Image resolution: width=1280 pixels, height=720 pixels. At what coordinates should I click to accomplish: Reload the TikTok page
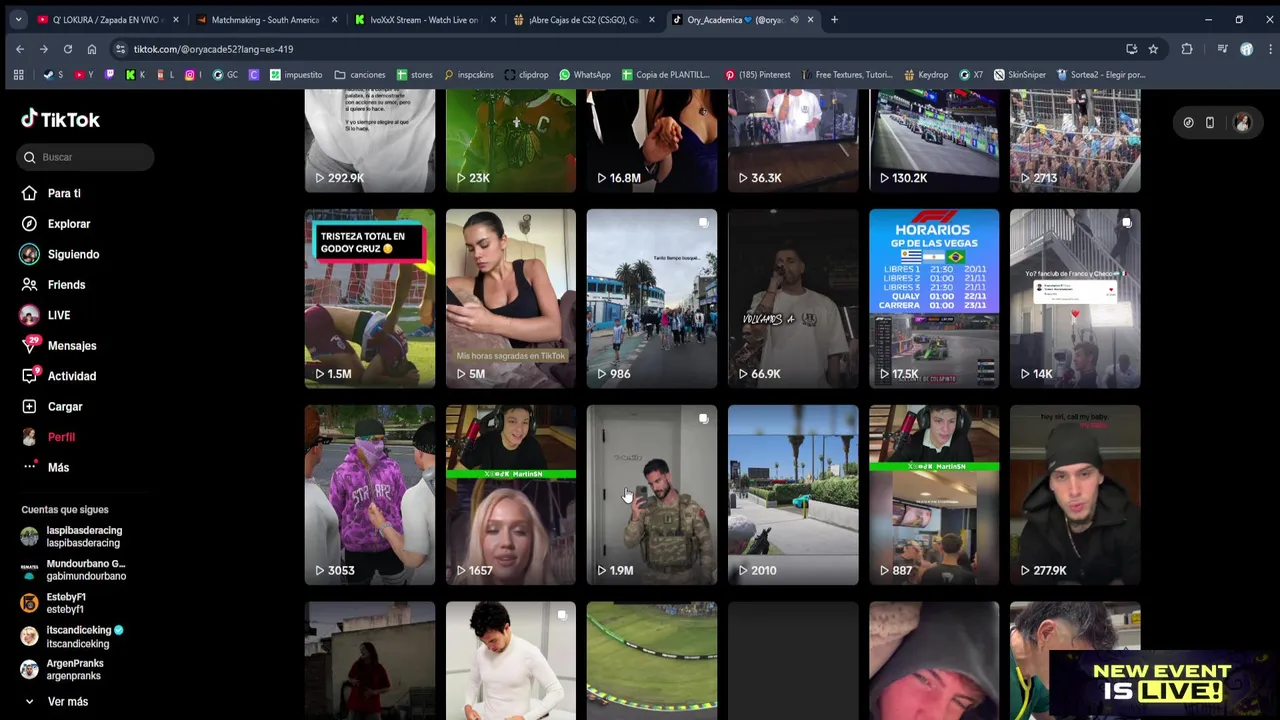tap(68, 49)
